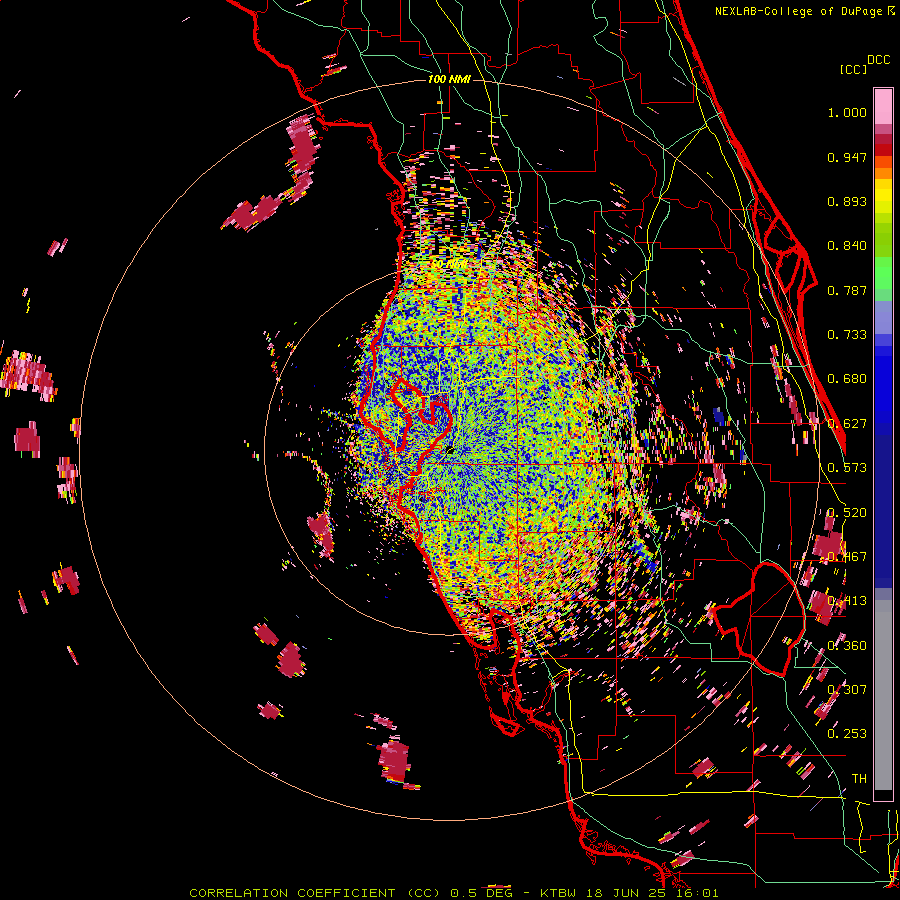Click the 0.680 legend value
This screenshot has width=900, height=900.
coord(847,379)
